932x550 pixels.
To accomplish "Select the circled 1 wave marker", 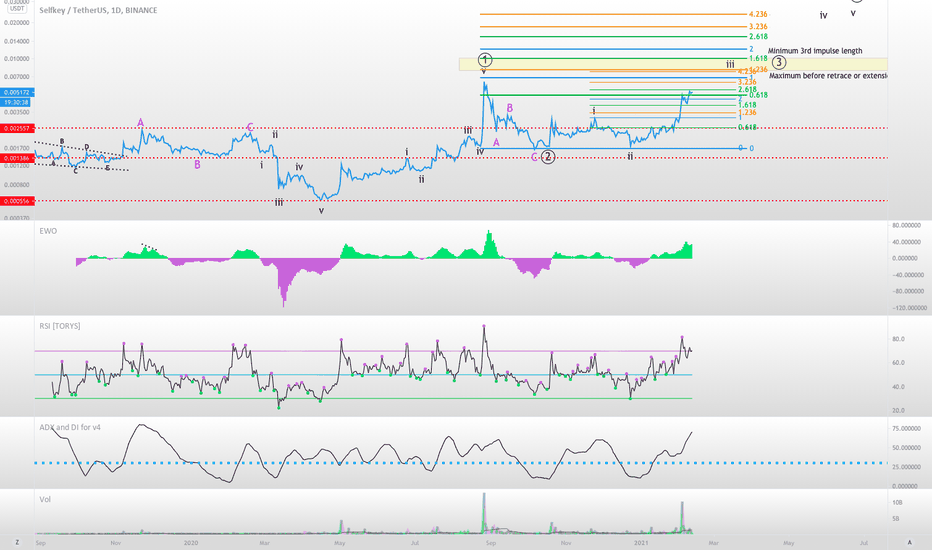I will pos(485,59).
